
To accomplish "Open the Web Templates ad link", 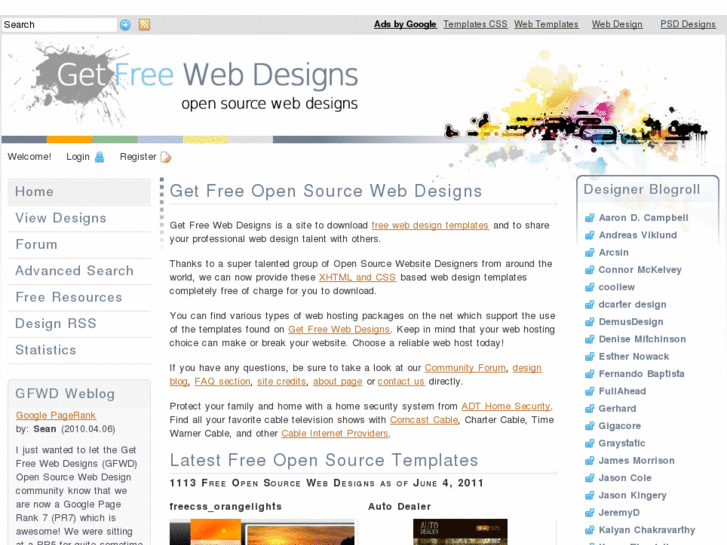I will [x=546, y=24].
